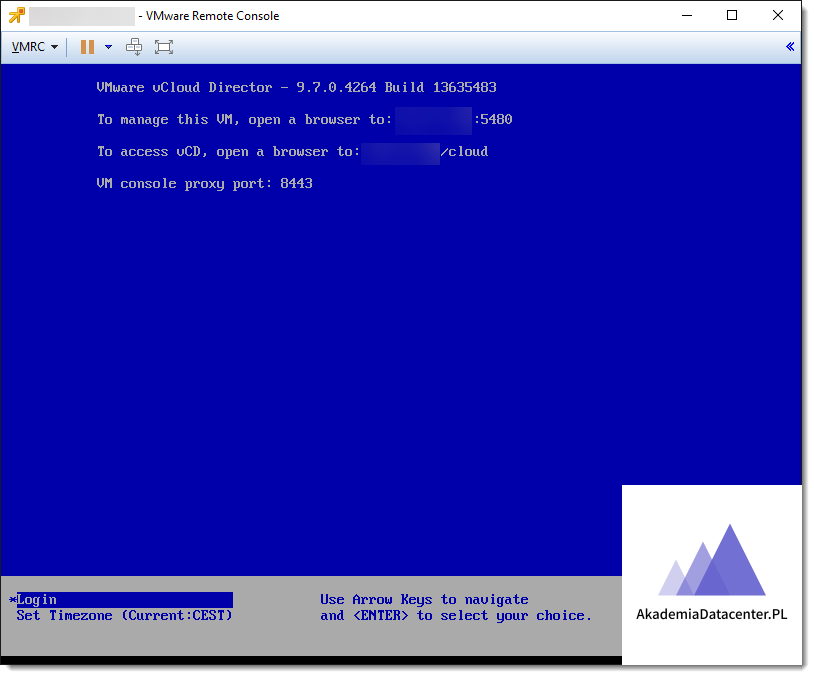The width and height of the screenshot is (814, 677).
Task: Click the VMware Remote Console app icon
Action: click(16, 15)
